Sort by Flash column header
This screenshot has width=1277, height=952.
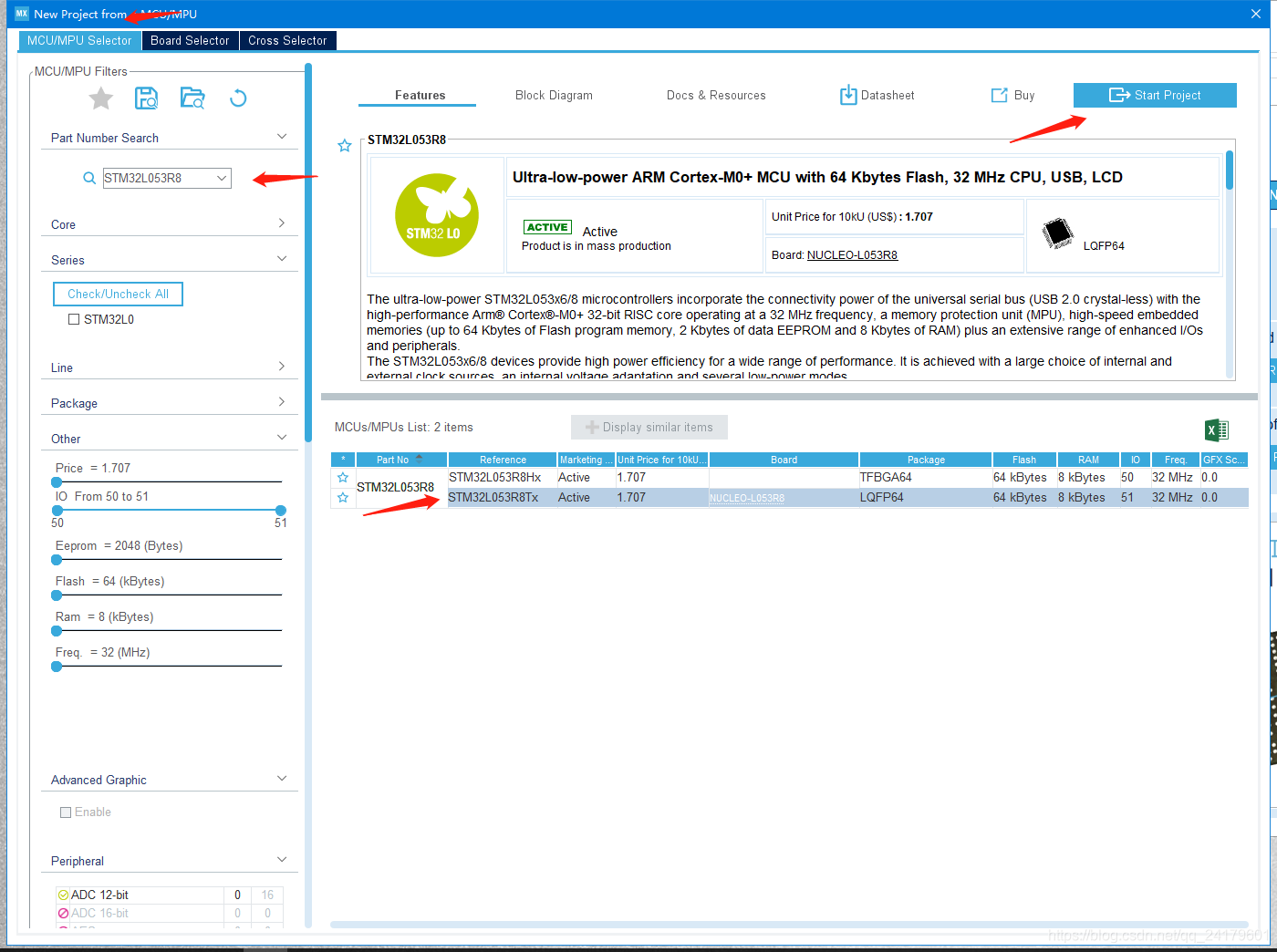point(1023,460)
